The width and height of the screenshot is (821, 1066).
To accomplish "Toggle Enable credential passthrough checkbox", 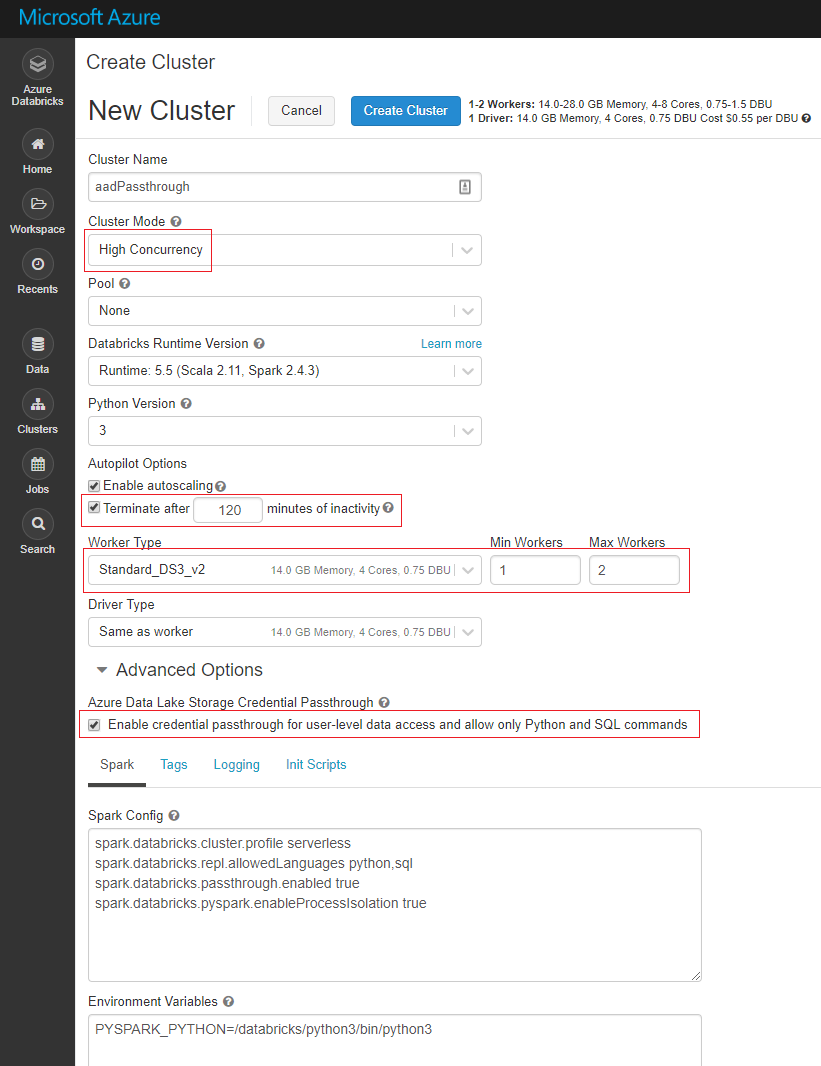I will (94, 725).
